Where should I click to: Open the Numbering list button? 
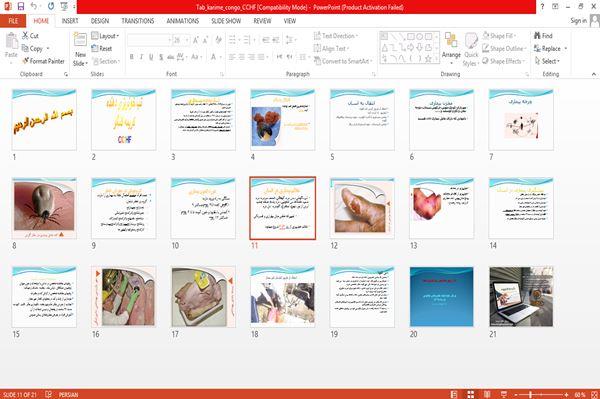click(x=248, y=40)
